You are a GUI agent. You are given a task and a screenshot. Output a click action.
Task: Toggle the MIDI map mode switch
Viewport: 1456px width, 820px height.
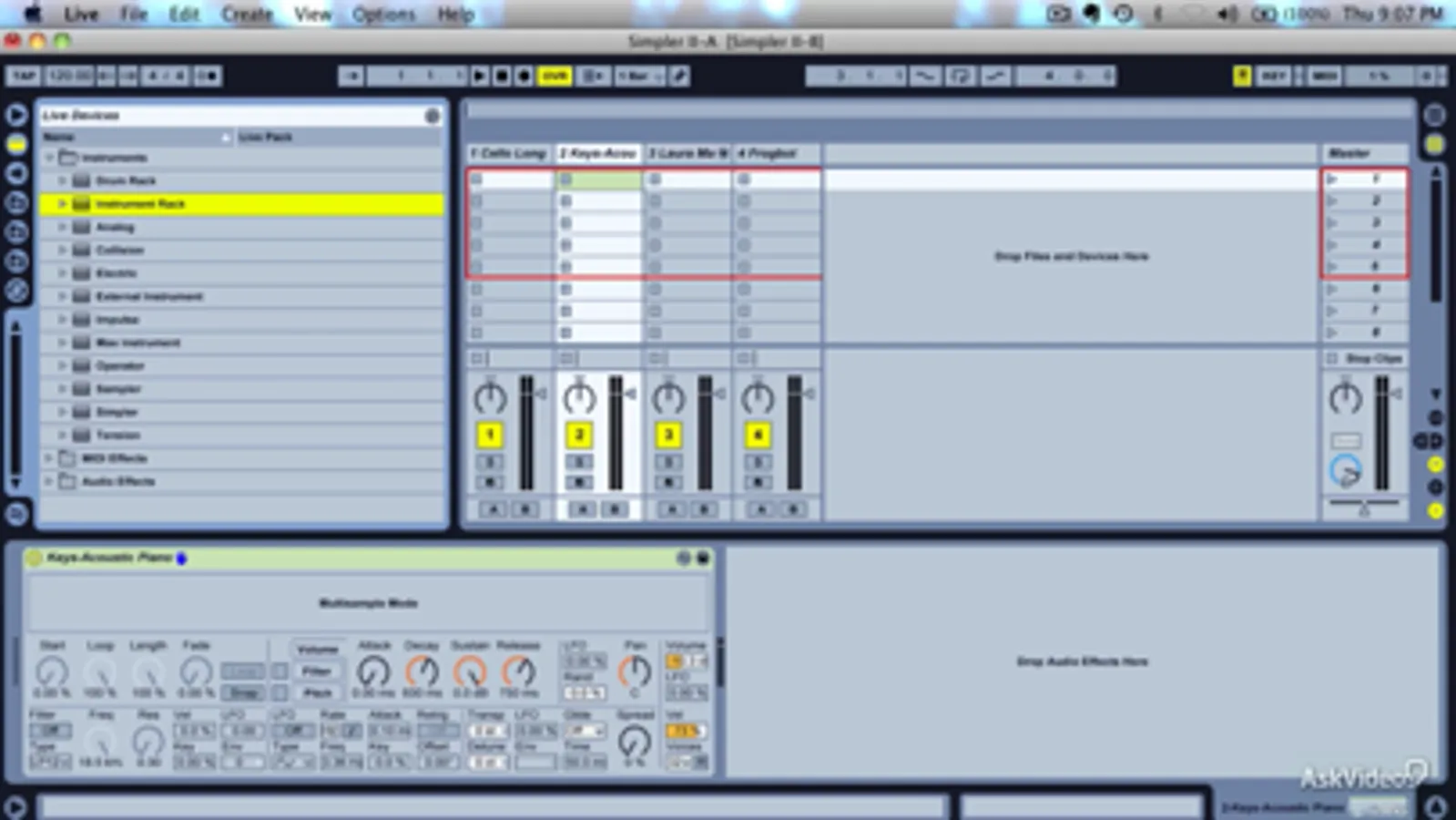coord(1324,77)
